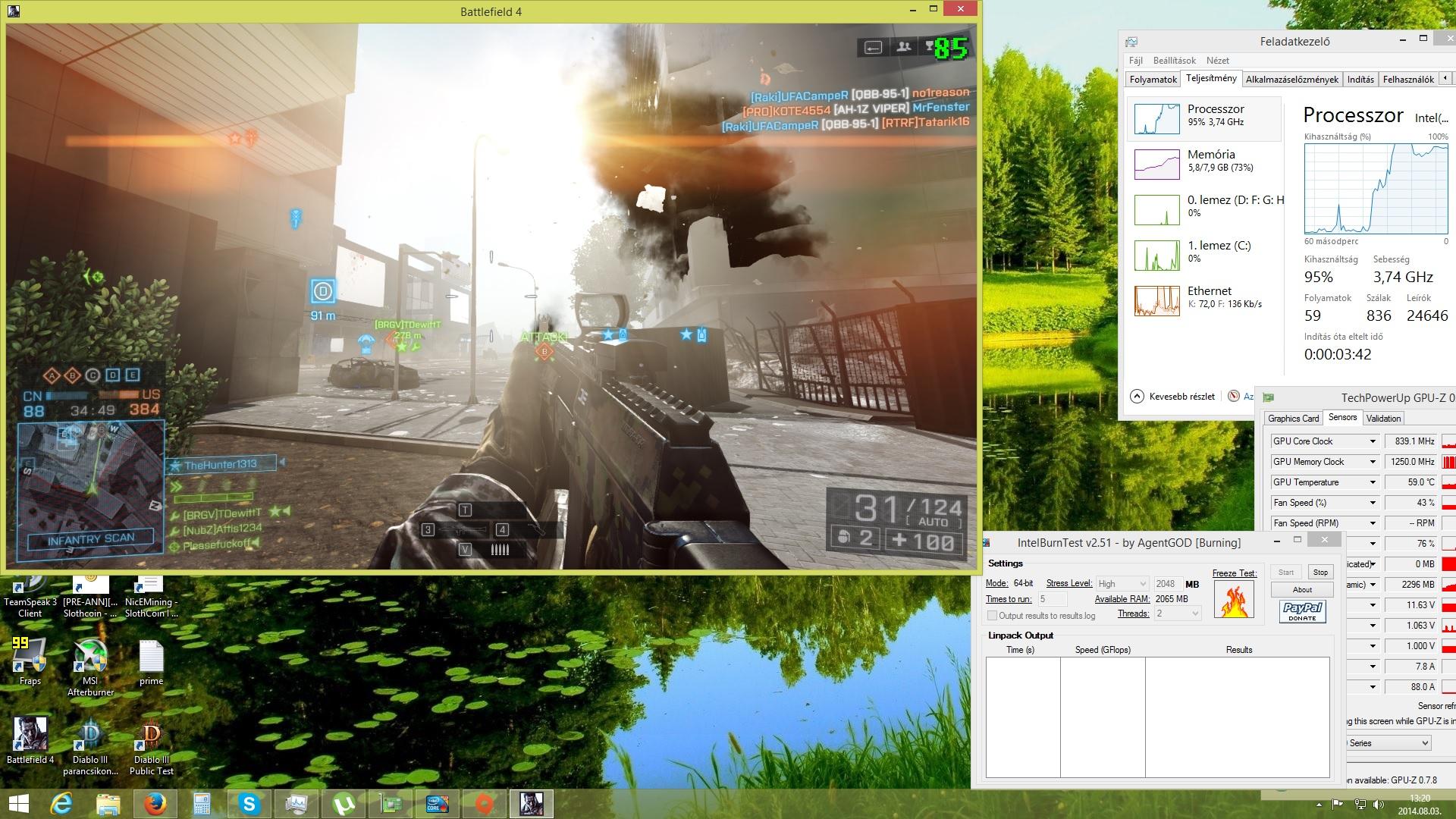Switch to GPU-Z Validation tab

pos(1383,419)
